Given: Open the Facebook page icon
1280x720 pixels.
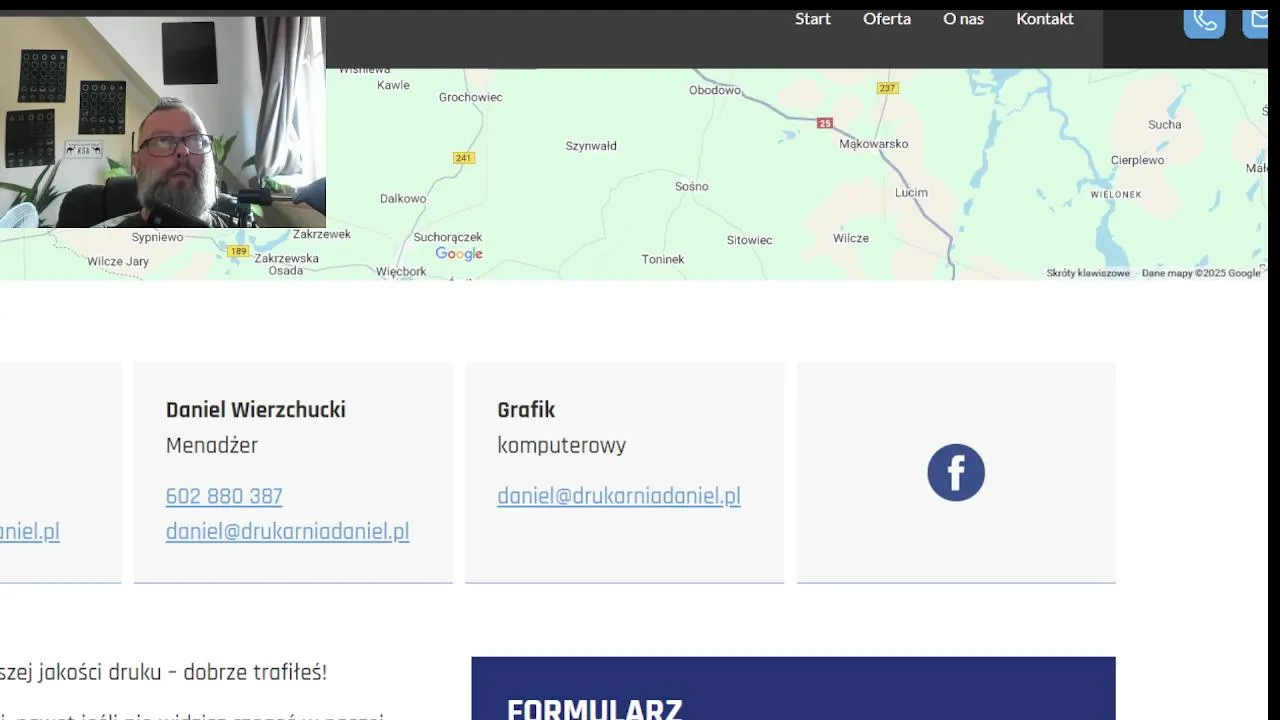Looking at the screenshot, I should [x=956, y=472].
